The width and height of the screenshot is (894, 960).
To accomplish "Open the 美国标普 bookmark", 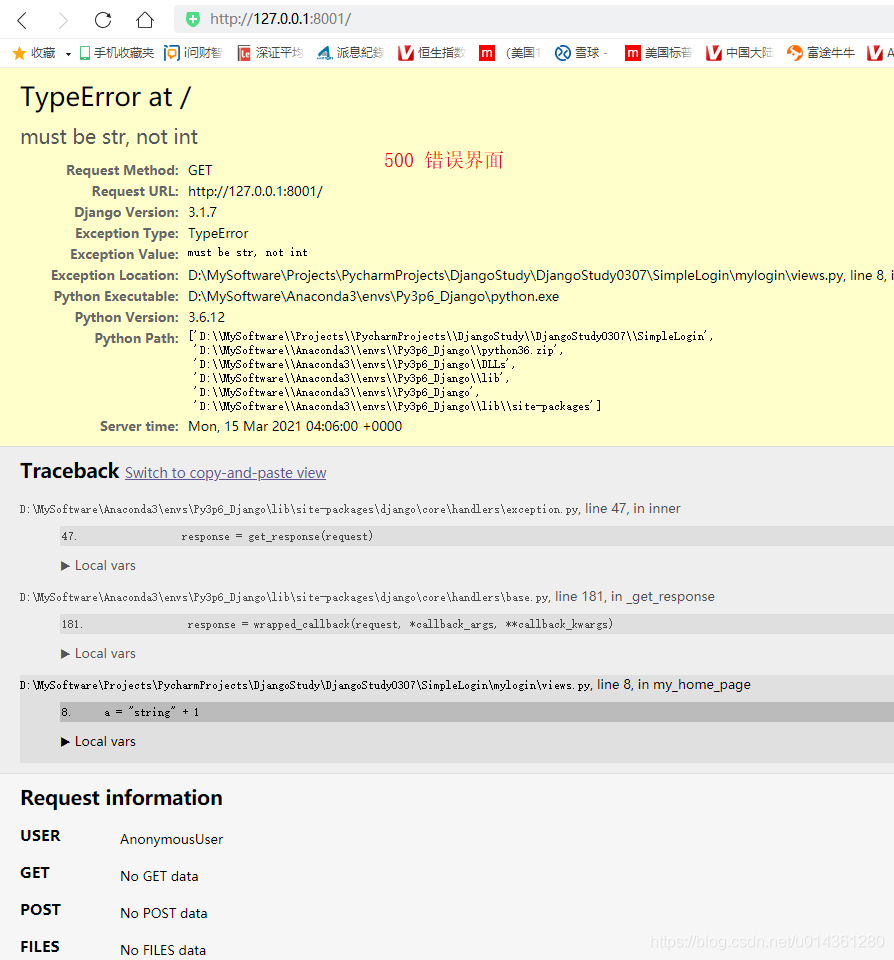I will coord(658,53).
